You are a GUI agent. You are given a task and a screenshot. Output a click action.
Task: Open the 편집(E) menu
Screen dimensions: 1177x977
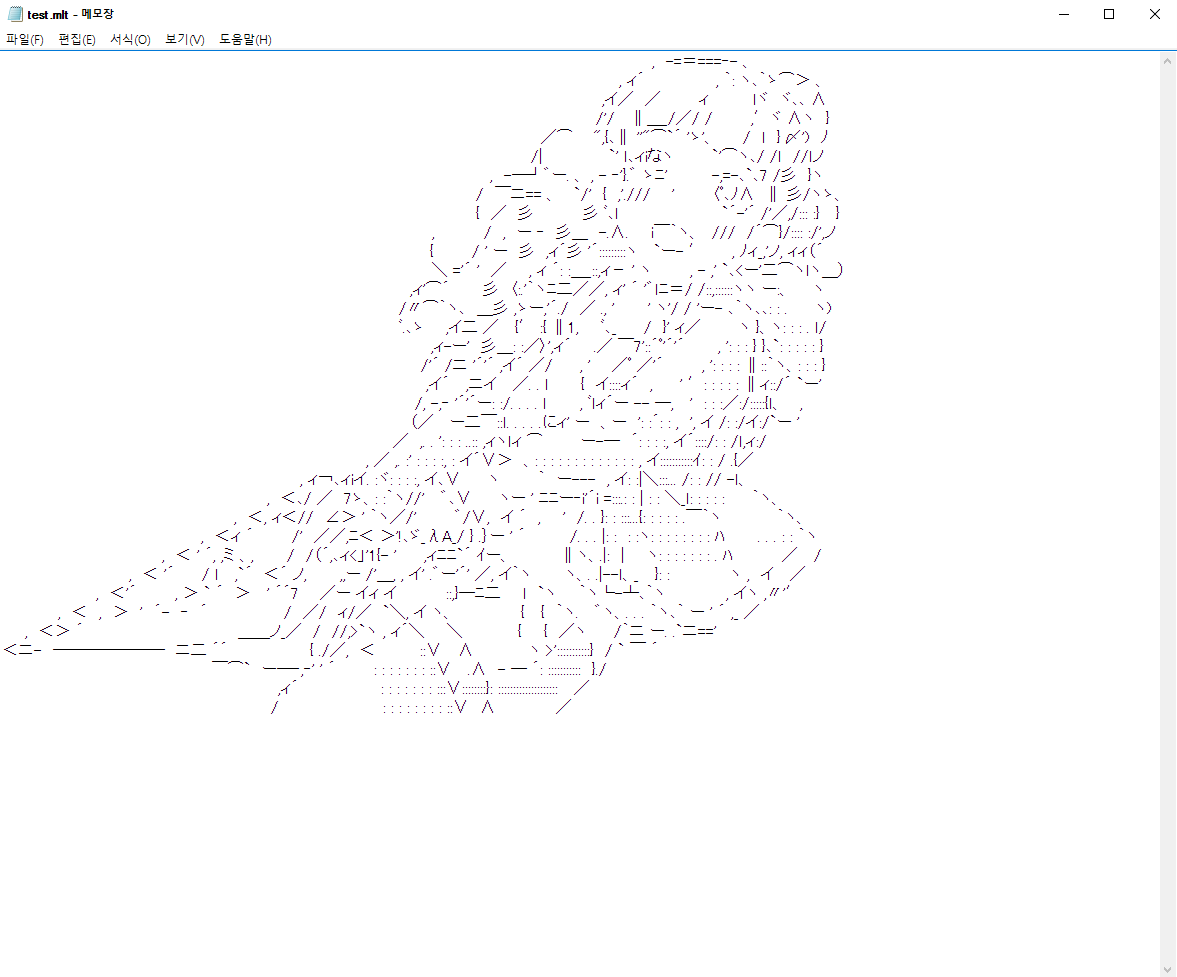pos(77,39)
